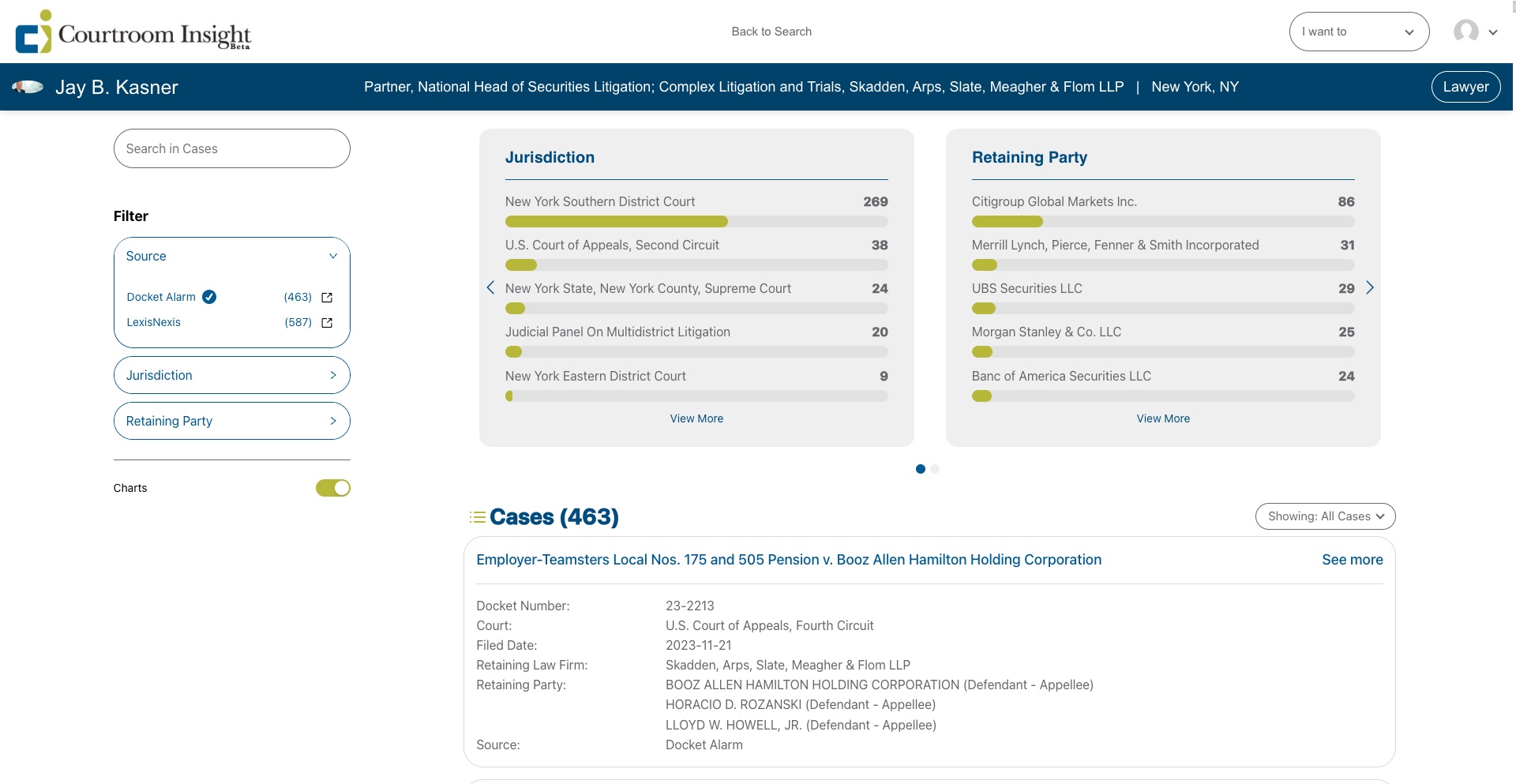Viewport: 1516px width, 784px height.
Task: Click HORACIO D. ROZANSKI retaining party entry
Action: click(x=800, y=704)
